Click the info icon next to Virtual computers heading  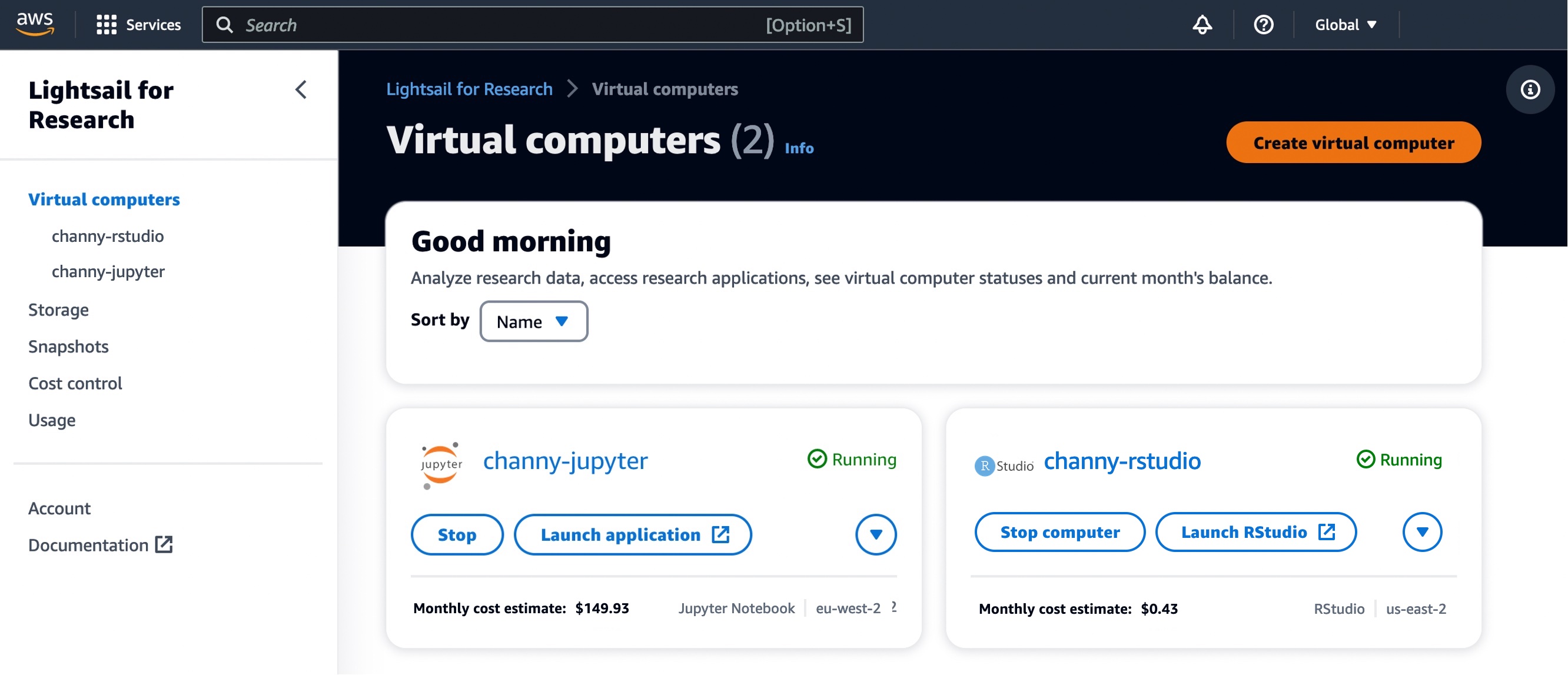[x=800, y=146]
